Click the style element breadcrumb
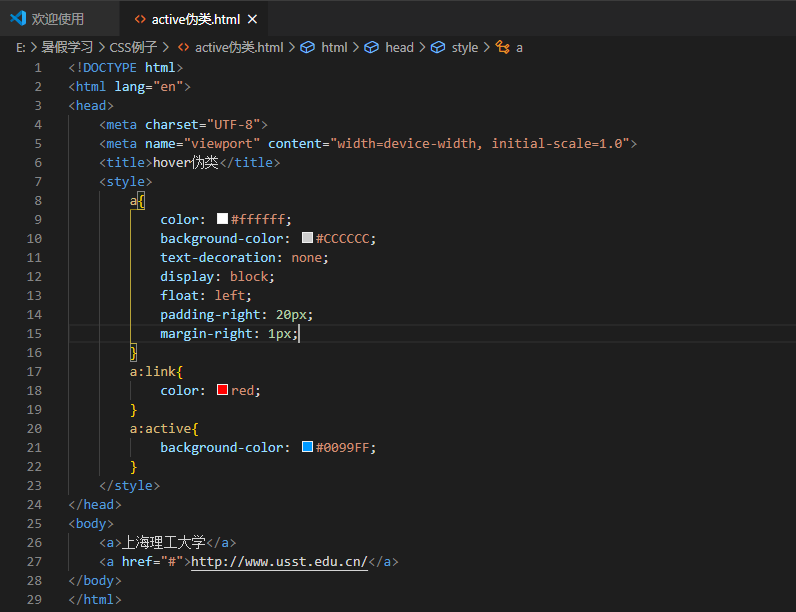Viewport: 796px width, 612px height. coord(465,47)
